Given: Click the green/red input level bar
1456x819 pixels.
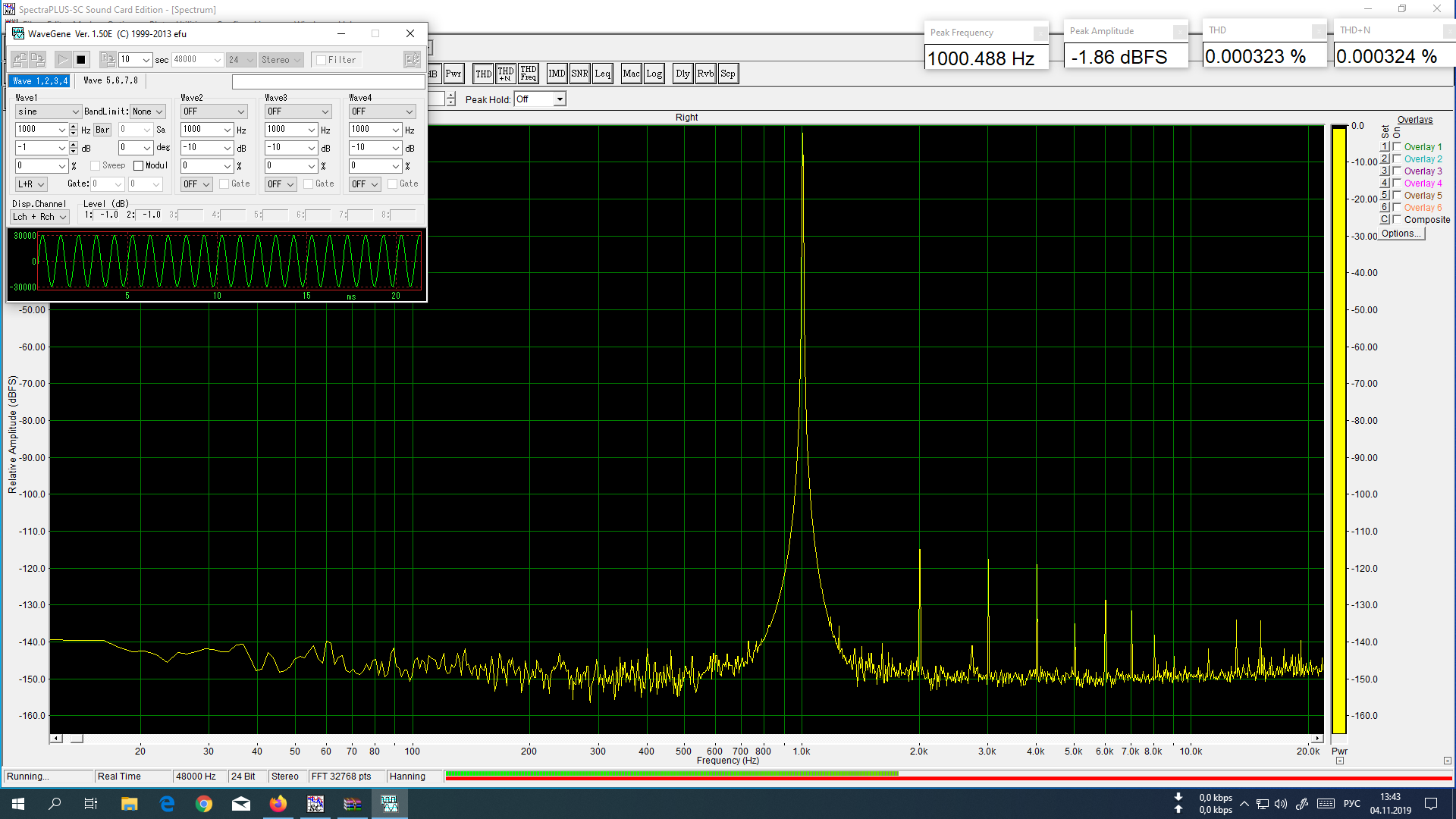Looking at the screenshot, I should (x=949, y=776).
